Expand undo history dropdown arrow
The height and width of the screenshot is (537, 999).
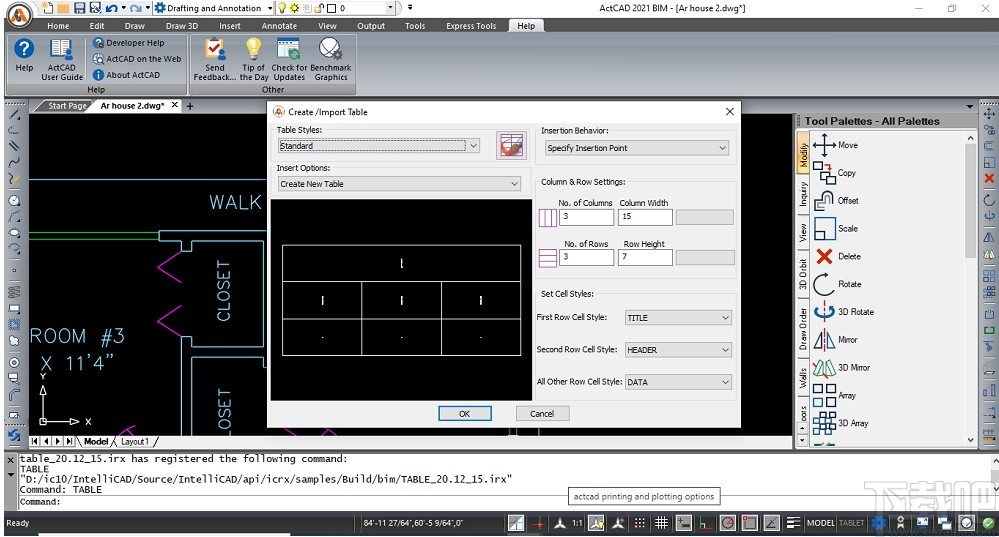pos(124,8)
